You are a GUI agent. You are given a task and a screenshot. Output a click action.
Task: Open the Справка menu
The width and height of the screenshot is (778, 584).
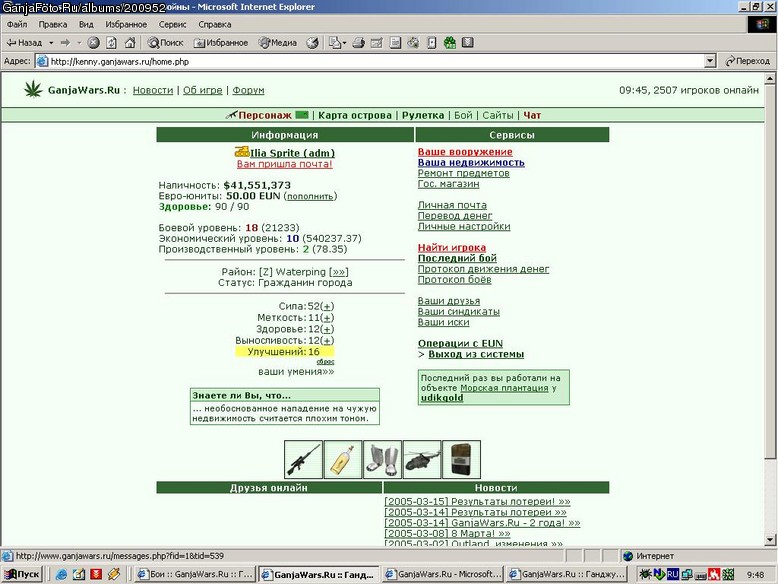(x=215, y=24)
